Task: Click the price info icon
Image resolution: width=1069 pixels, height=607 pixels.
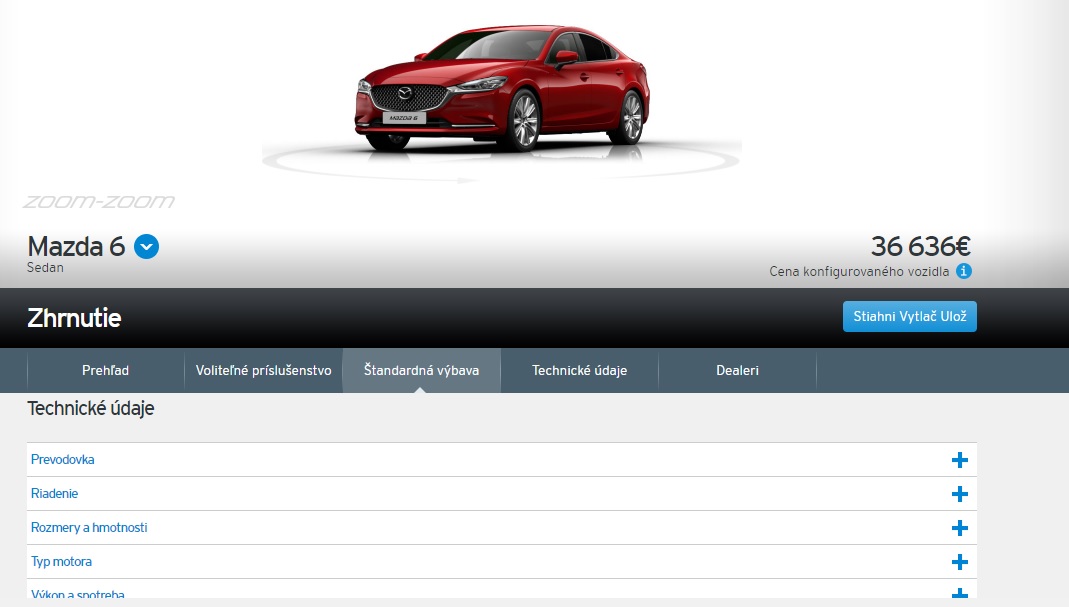Action: (964, 271)
